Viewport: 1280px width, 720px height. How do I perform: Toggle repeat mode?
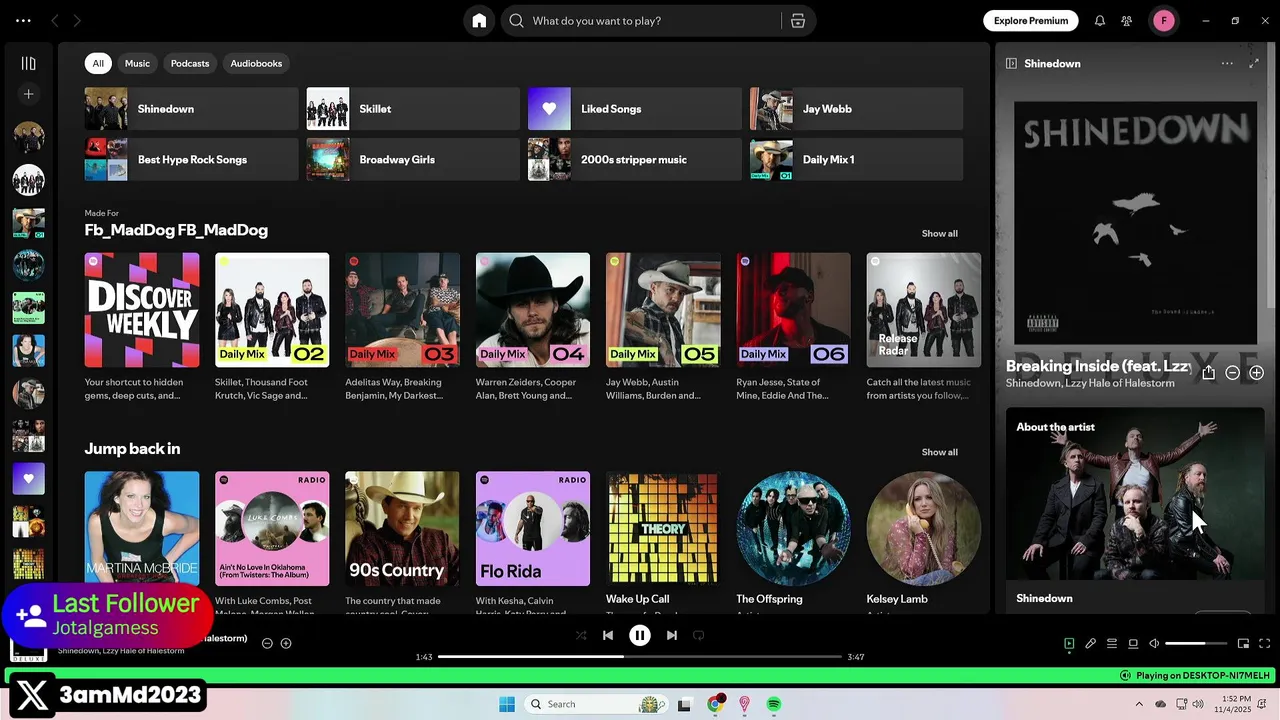699,635
